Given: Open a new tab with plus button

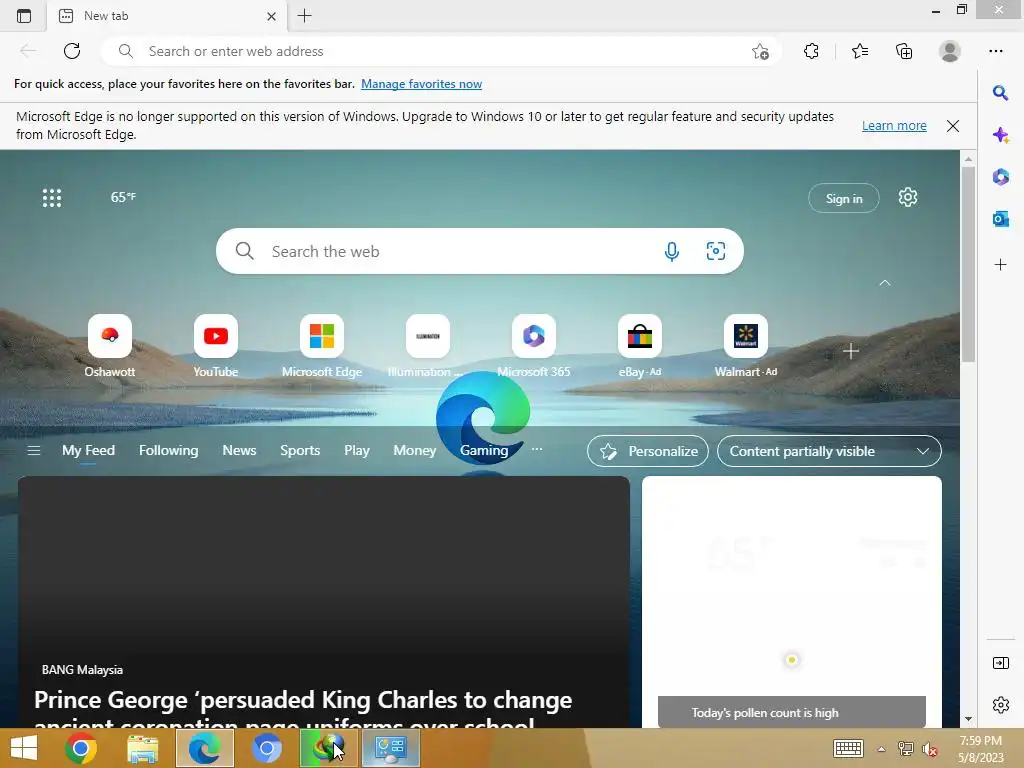Looking at the screenshot, I should point(304,16).
